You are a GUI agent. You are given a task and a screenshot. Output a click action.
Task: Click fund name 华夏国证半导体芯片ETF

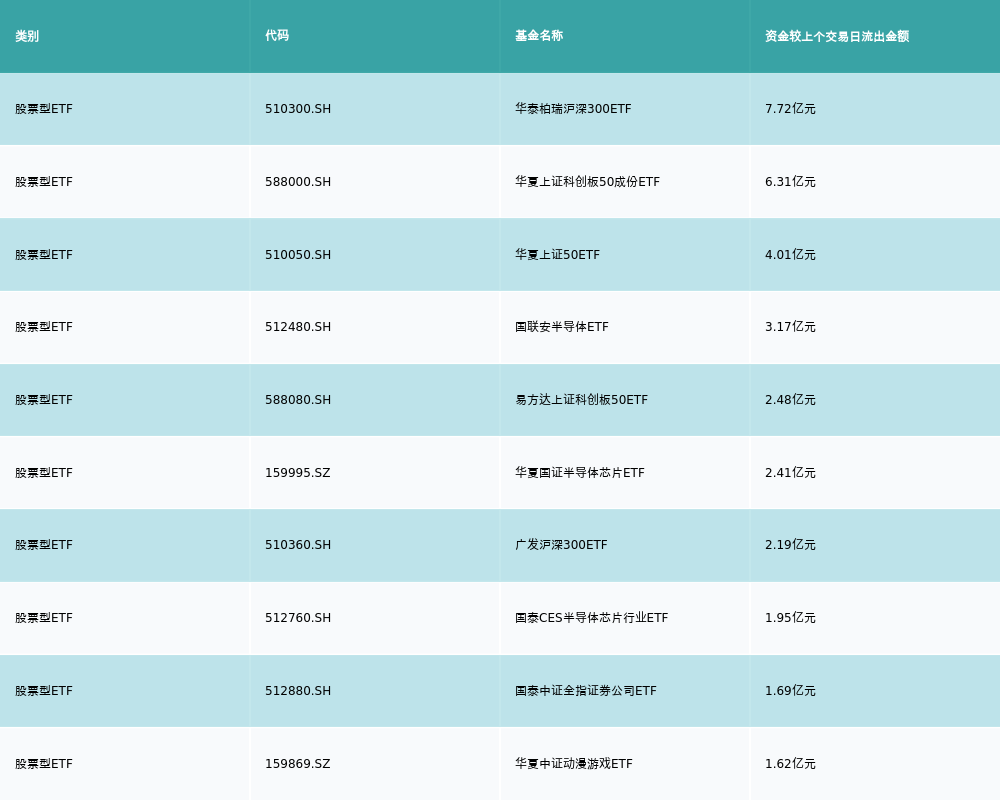click(580, 473)
